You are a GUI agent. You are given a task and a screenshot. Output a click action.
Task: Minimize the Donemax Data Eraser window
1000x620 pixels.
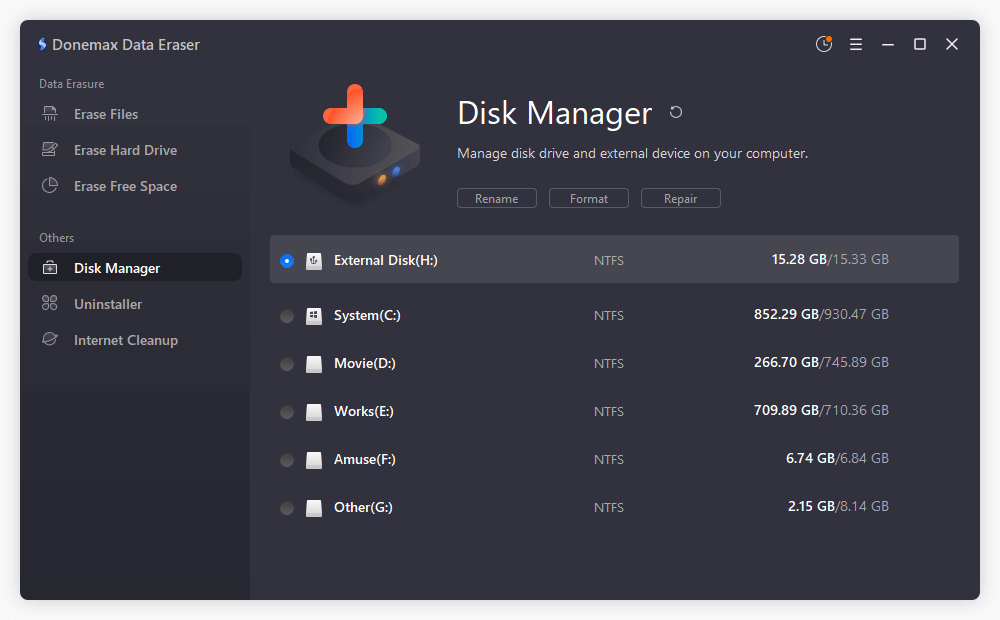(x=888, y=44)
